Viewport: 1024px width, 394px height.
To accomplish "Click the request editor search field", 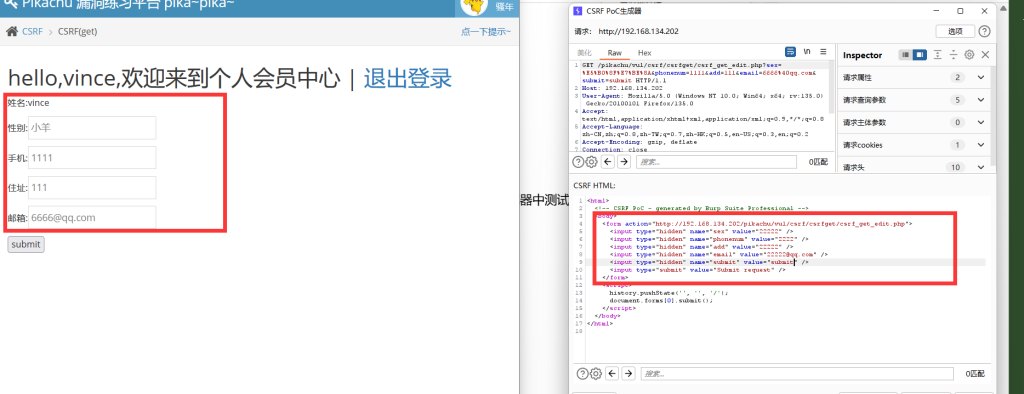I will (x=716, y=162).
